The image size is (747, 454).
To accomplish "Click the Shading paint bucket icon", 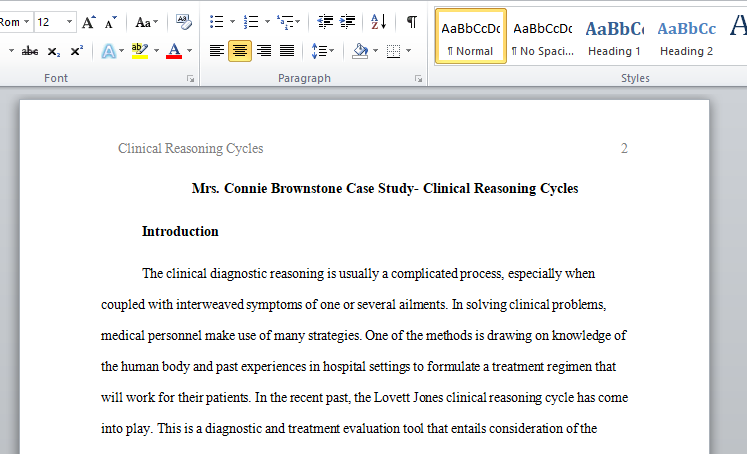I will 360,51.
